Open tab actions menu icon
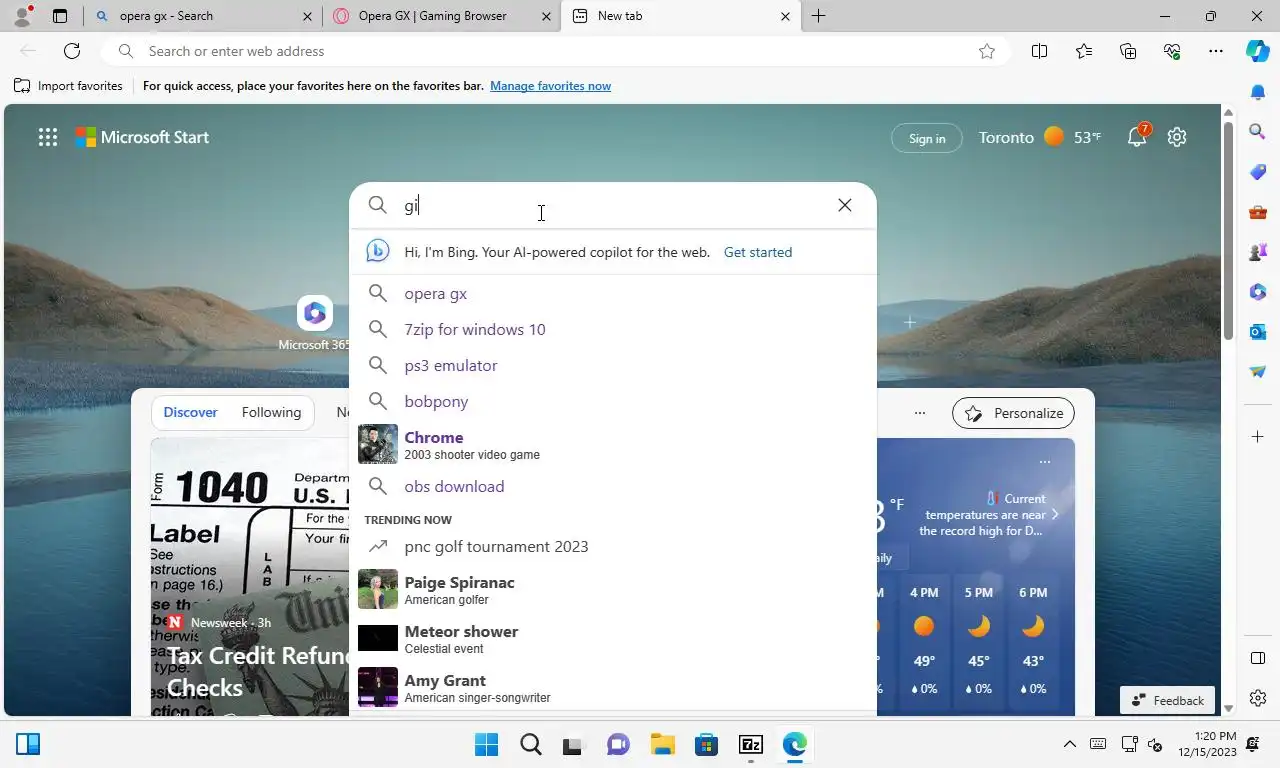1280x768 pixels. coord(60,16)
